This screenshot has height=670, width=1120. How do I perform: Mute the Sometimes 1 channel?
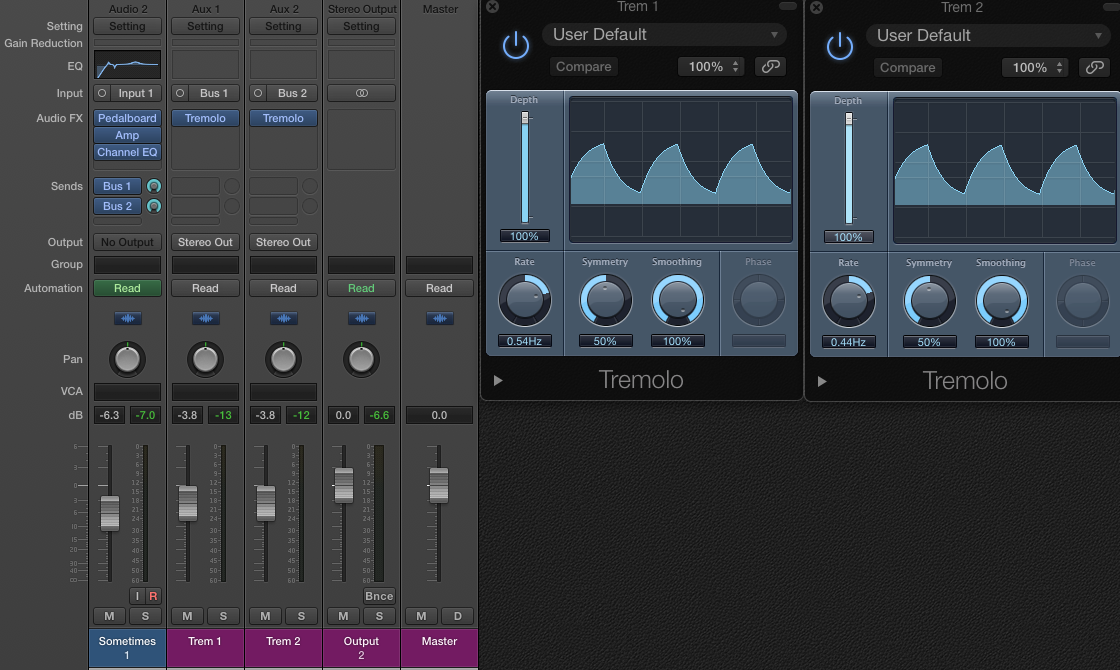pyautogui.click(x=109, y=616)
